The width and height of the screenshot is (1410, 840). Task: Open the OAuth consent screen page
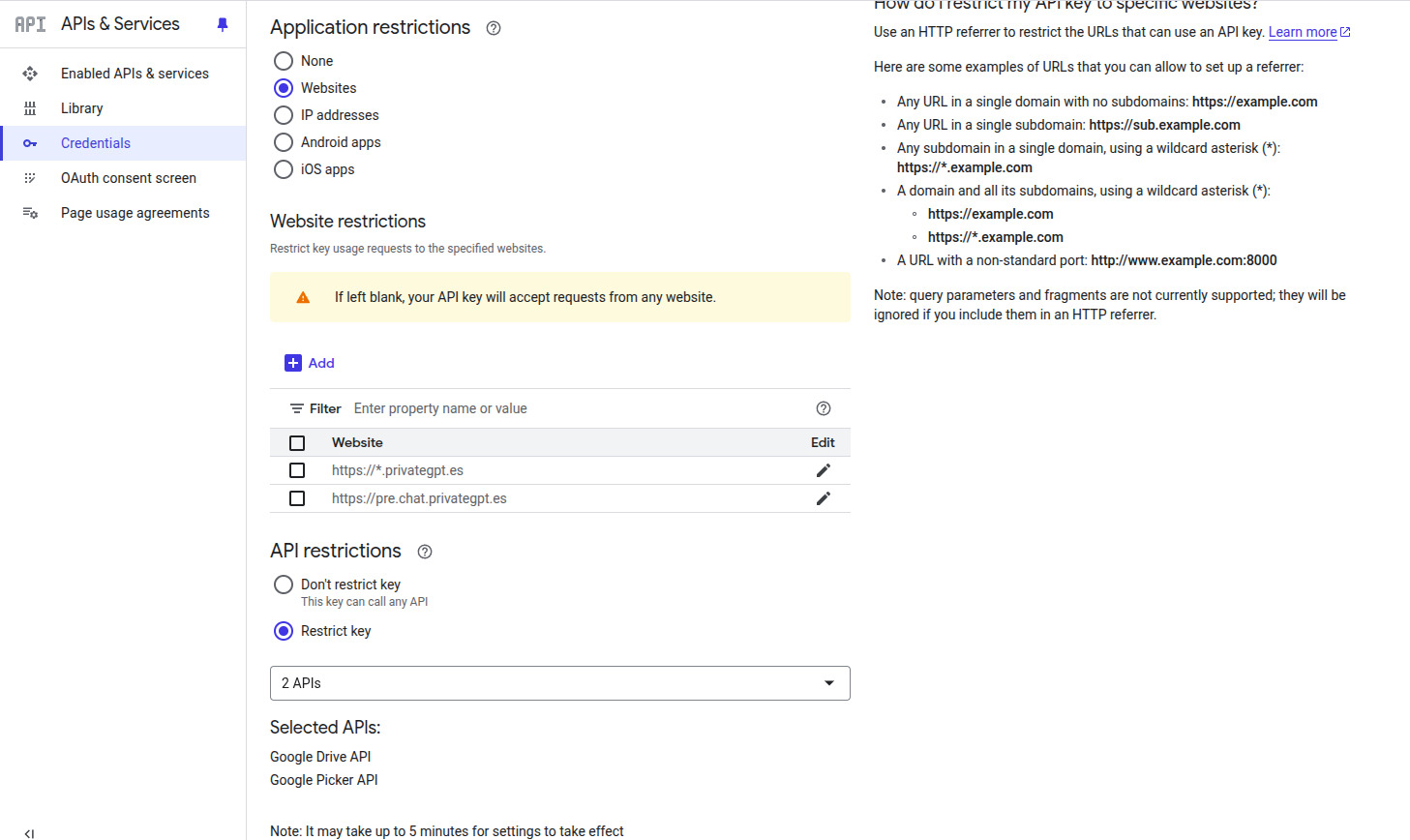coord(128,178)
